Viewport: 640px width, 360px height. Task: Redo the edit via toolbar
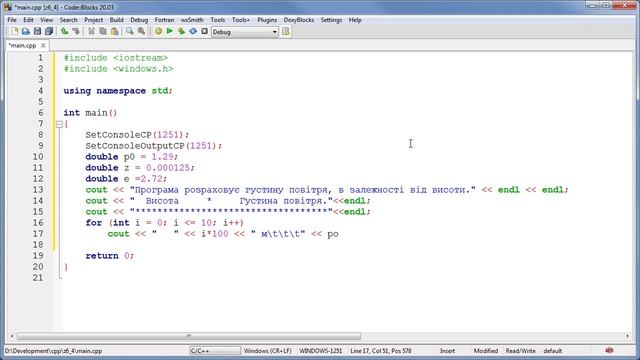(76, 31)
